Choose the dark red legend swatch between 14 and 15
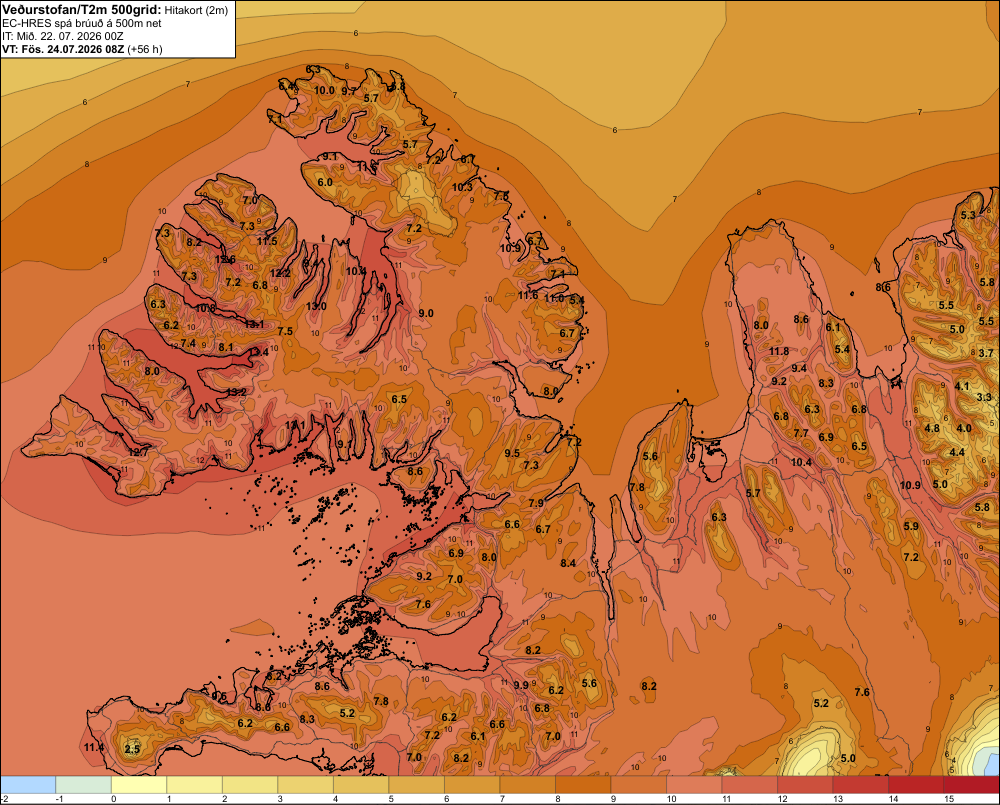The height and width of the screenshot is (805, 1000). tap(916, 785)
